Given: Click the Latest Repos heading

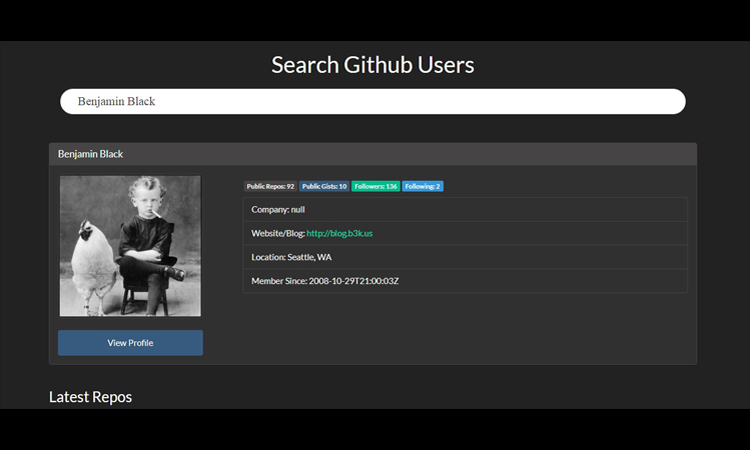Looking at the screenshot, I should (x=90, y=397).
